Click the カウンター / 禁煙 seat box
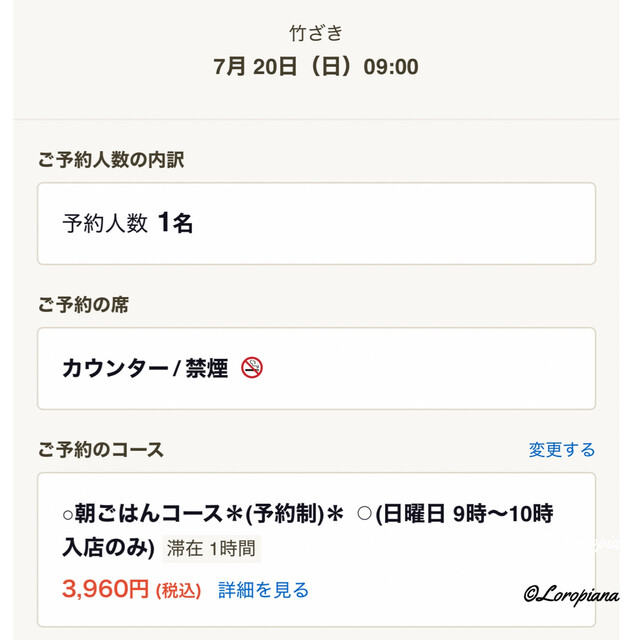The height and width of the screenshot is (640, 640). (x=316, y=368)
